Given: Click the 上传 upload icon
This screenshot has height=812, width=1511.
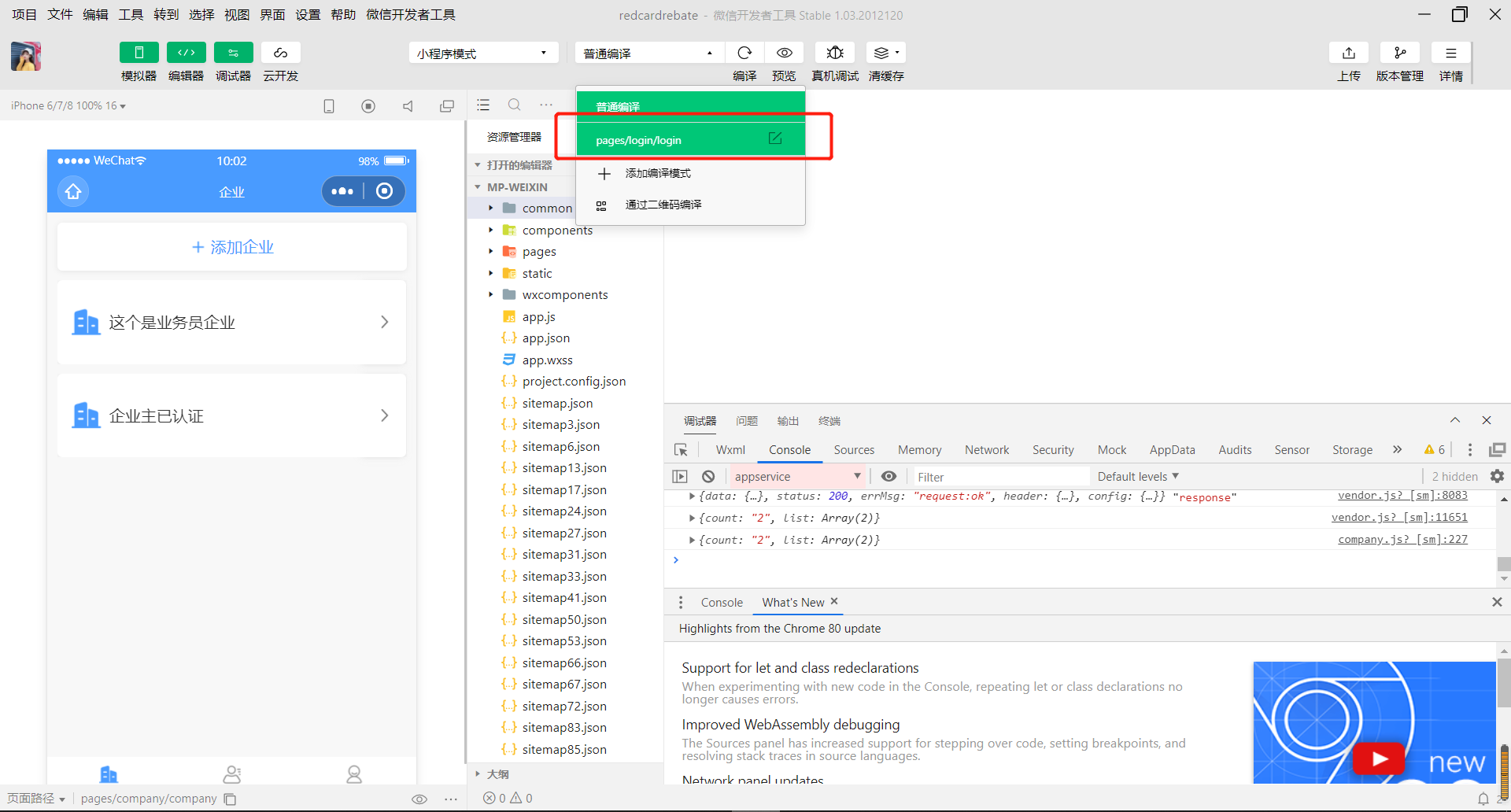Looking at the screenshot, I should click(x=1349, y=53).
